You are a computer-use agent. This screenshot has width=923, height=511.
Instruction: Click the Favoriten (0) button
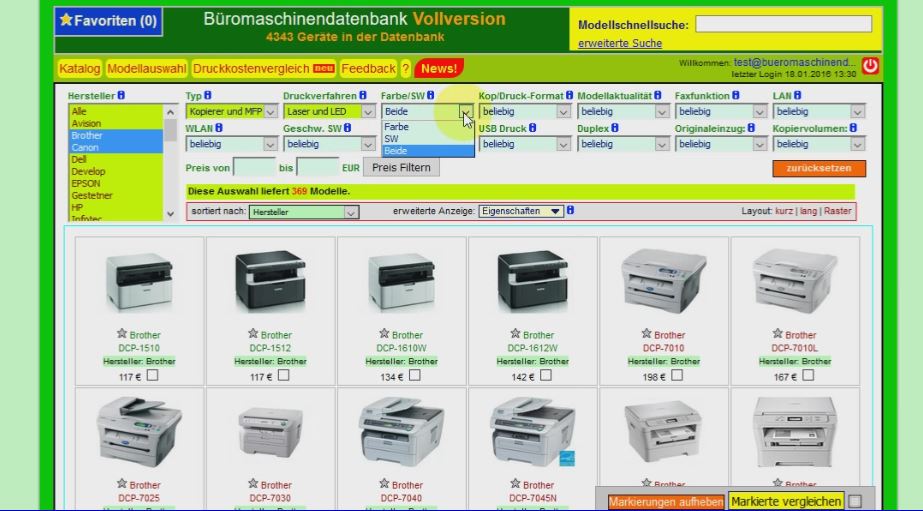(x=108, y=21)
